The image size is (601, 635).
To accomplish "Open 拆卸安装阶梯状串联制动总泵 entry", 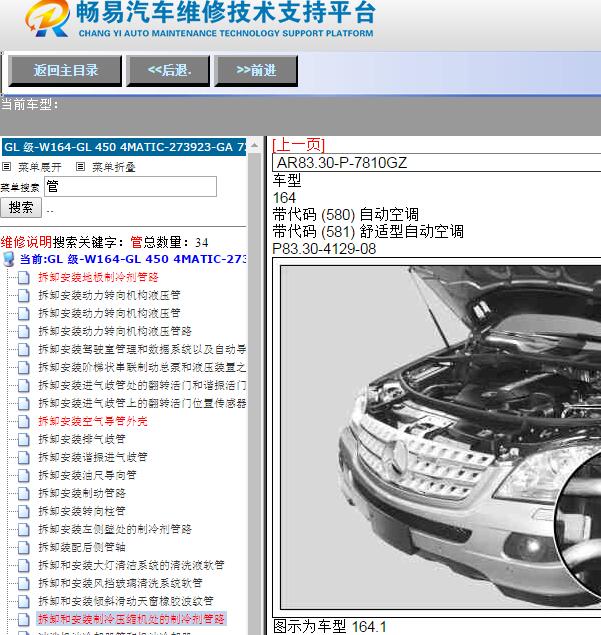I will 142,367.
